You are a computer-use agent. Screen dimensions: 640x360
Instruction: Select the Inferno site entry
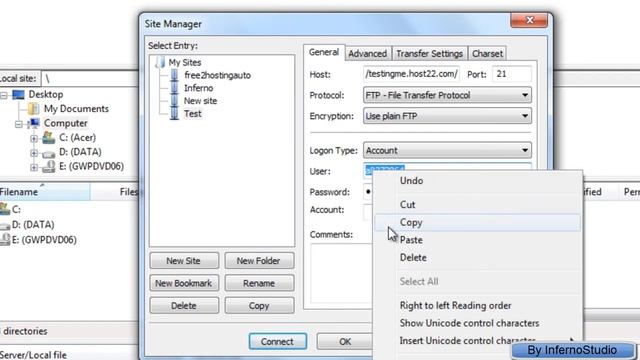pyautogui.click(x=198, y=88)
